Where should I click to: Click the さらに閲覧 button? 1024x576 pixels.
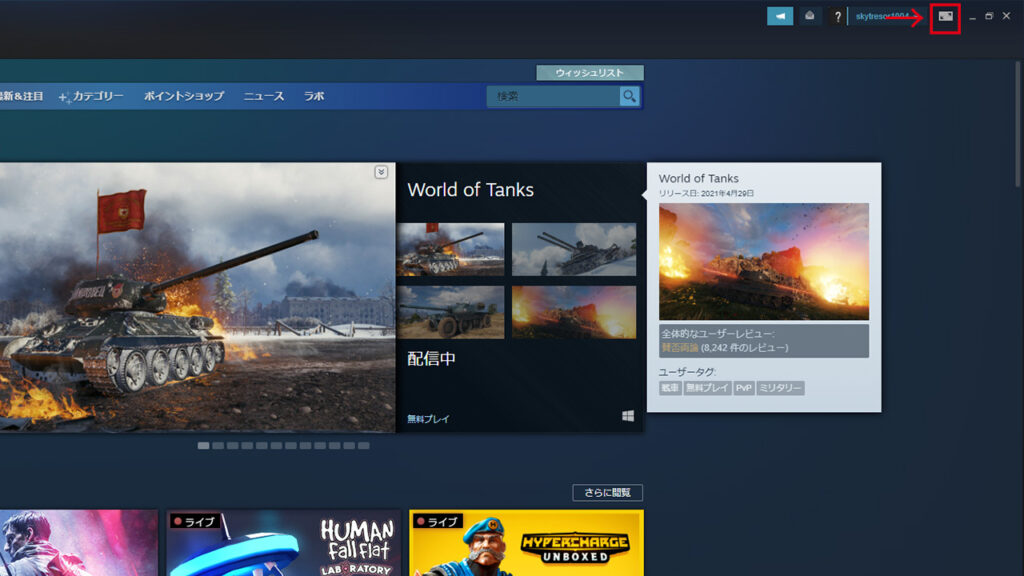point(607,492)
